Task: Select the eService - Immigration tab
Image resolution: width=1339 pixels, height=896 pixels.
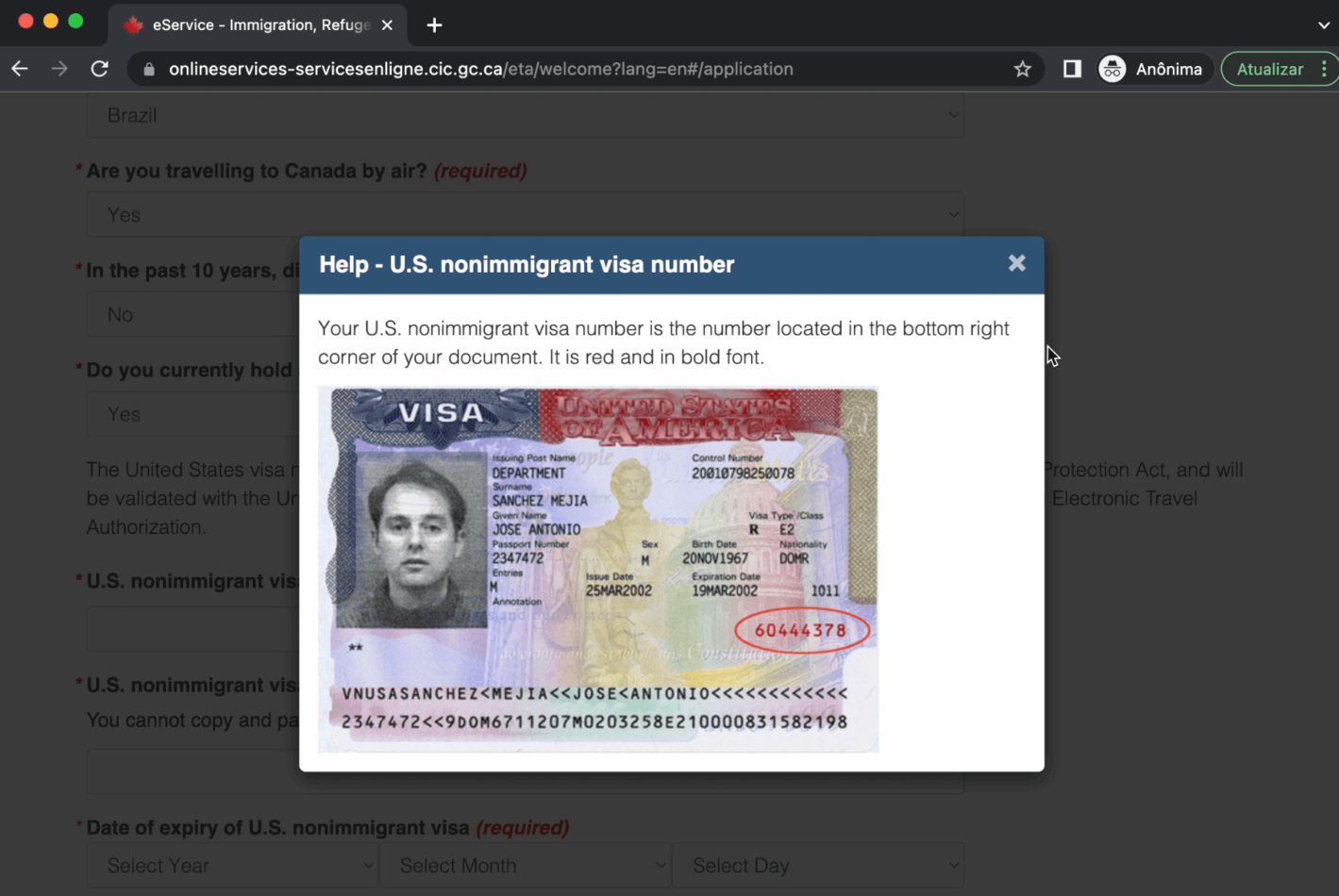Action: pos(258,25)
